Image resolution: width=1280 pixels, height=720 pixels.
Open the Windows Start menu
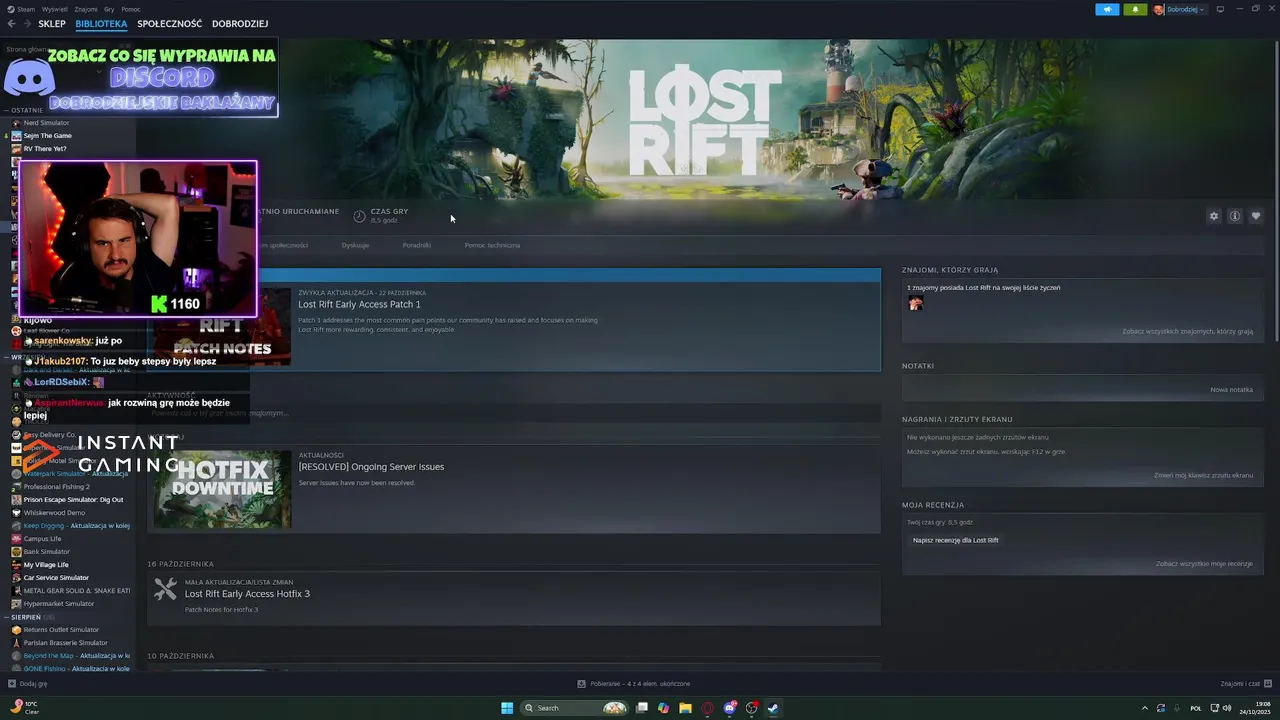click(507, 708)
